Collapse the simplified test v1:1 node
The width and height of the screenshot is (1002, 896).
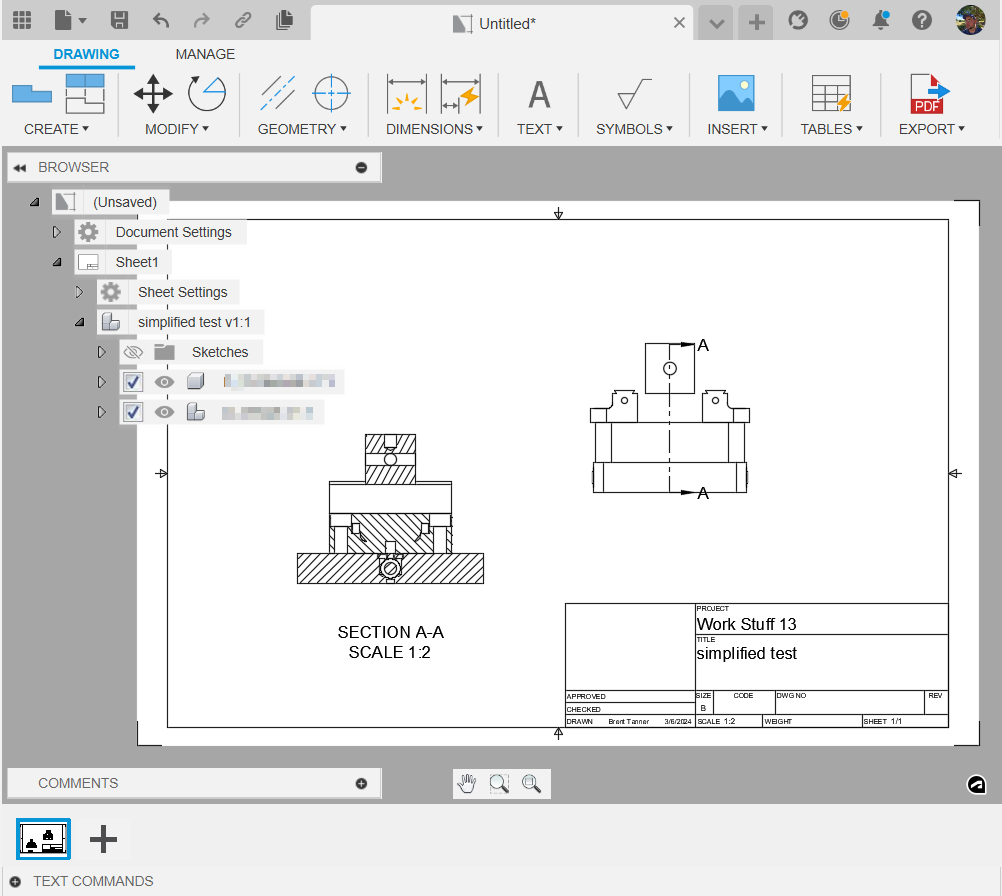click(x=79, y=321)
